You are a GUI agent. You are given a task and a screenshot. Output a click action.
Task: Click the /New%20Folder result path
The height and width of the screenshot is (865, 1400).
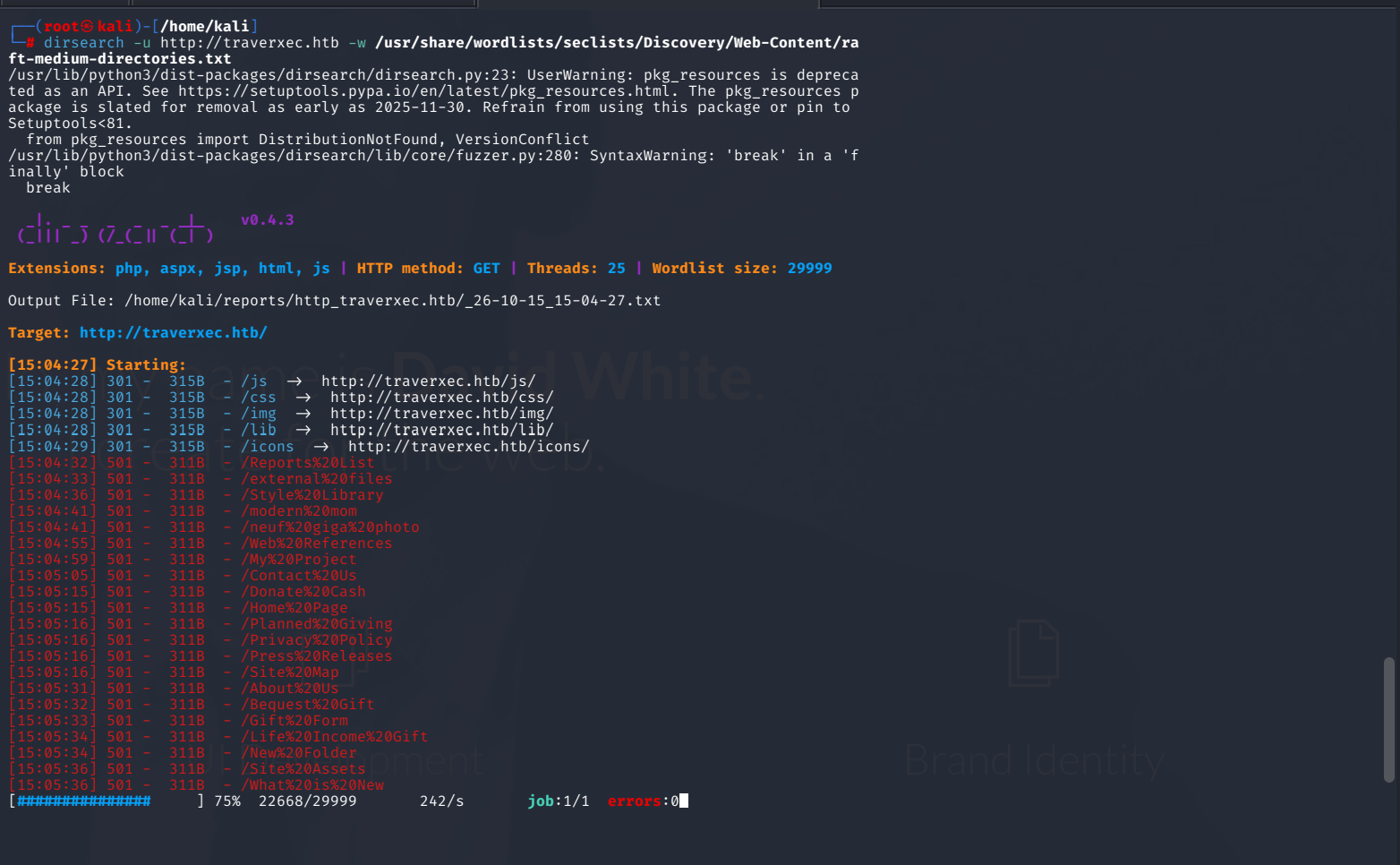[299, 753]
